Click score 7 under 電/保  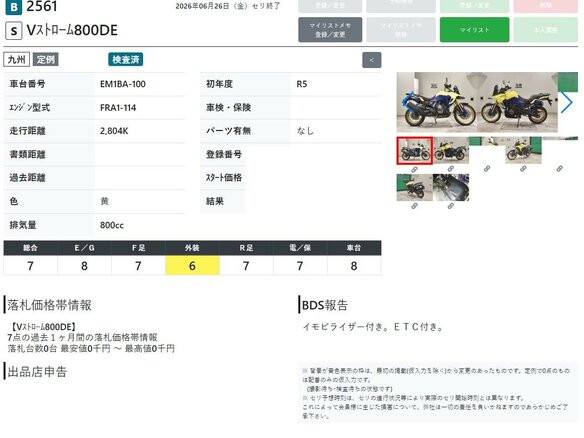[x=300, y=266]
